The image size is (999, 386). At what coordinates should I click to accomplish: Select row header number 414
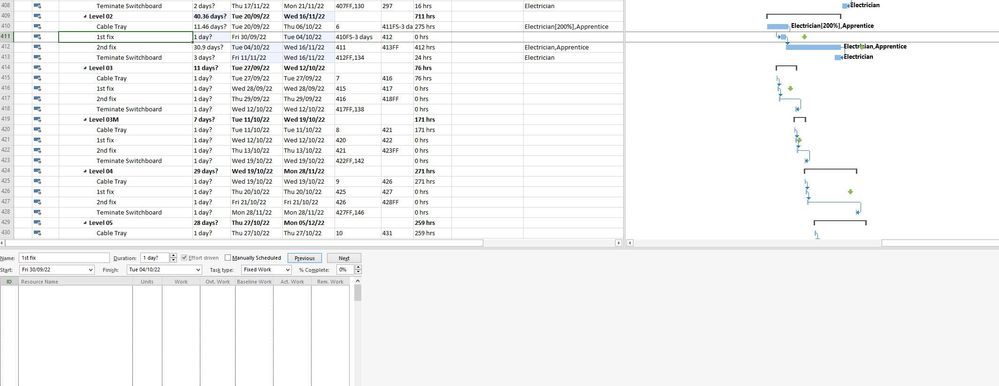click(x=6, y=68)
